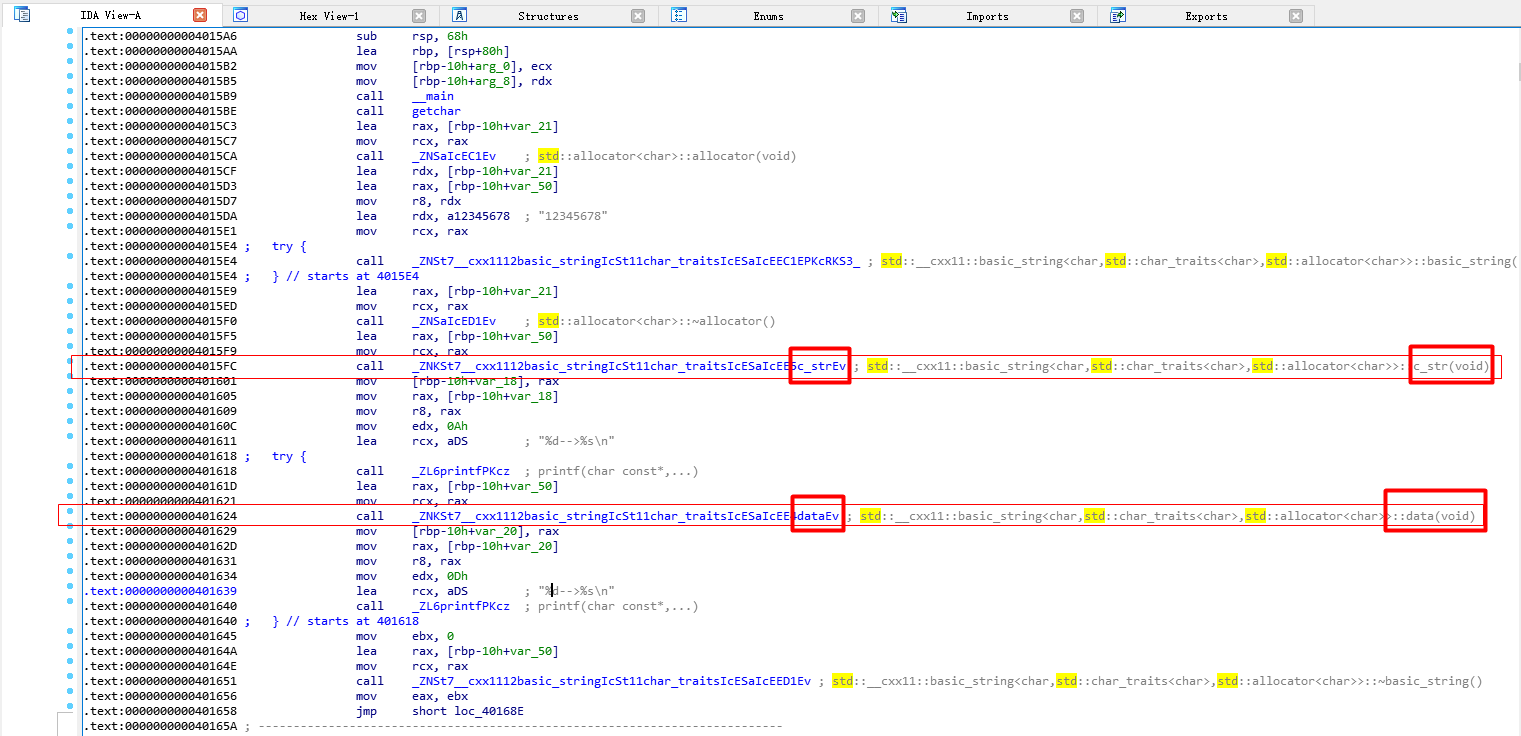Click the Enums tab icon
The width and height of the screenshot is (1521, 736).
coord(680,15)
